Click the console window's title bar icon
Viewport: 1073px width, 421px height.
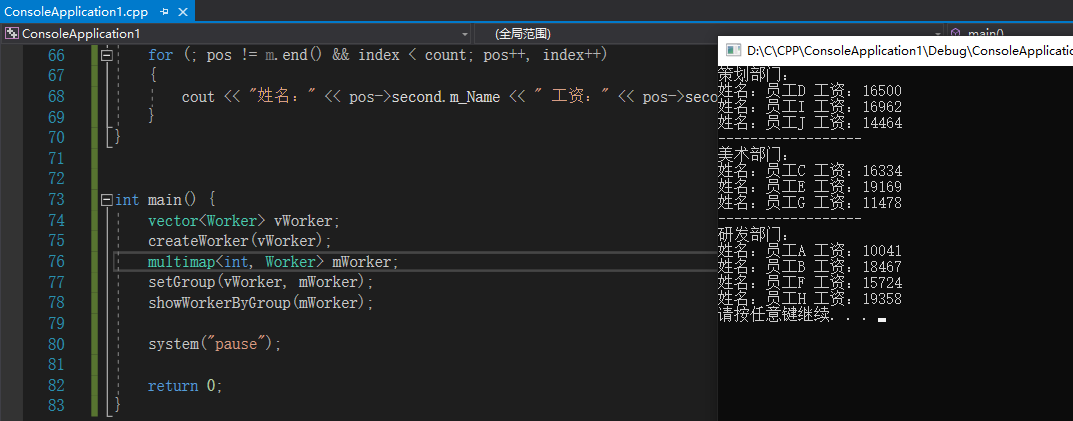pos(733,51)
